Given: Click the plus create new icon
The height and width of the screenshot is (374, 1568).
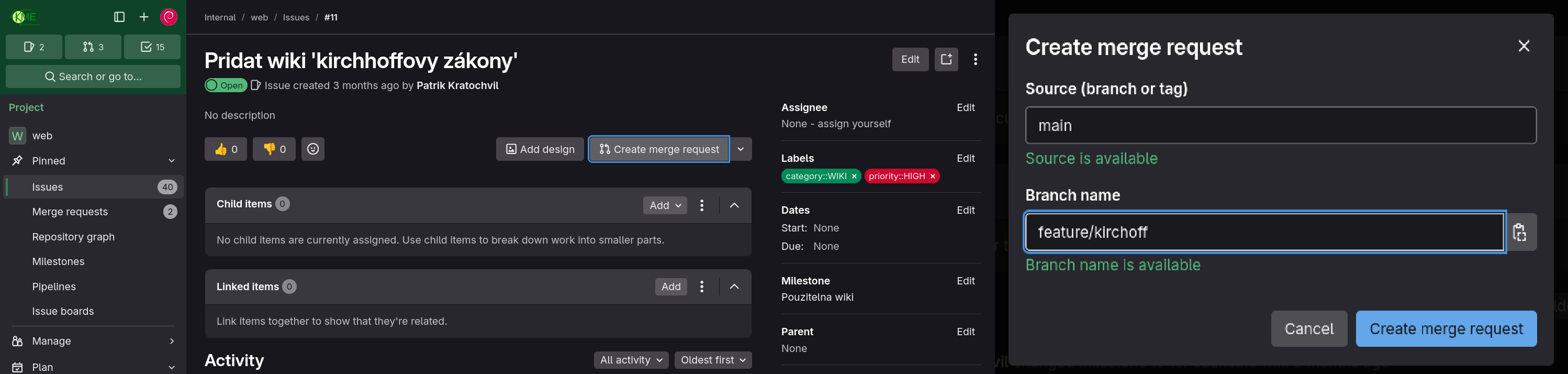Looking at the screenshot, I should click(x=143, y=17).
